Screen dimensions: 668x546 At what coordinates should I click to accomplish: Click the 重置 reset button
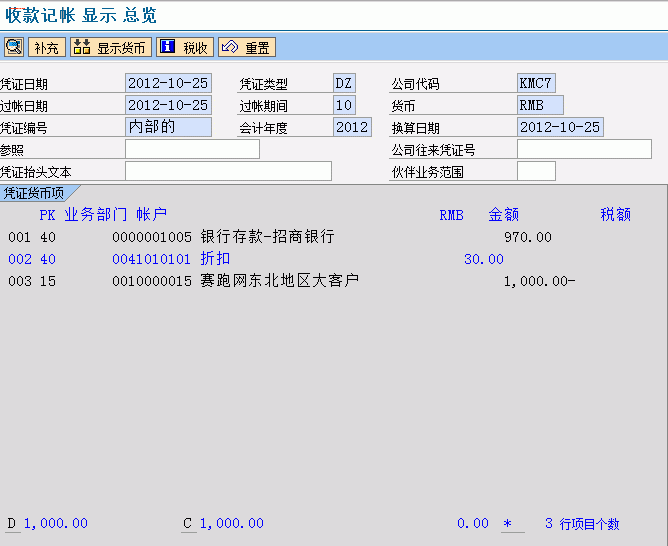point(247,47)
